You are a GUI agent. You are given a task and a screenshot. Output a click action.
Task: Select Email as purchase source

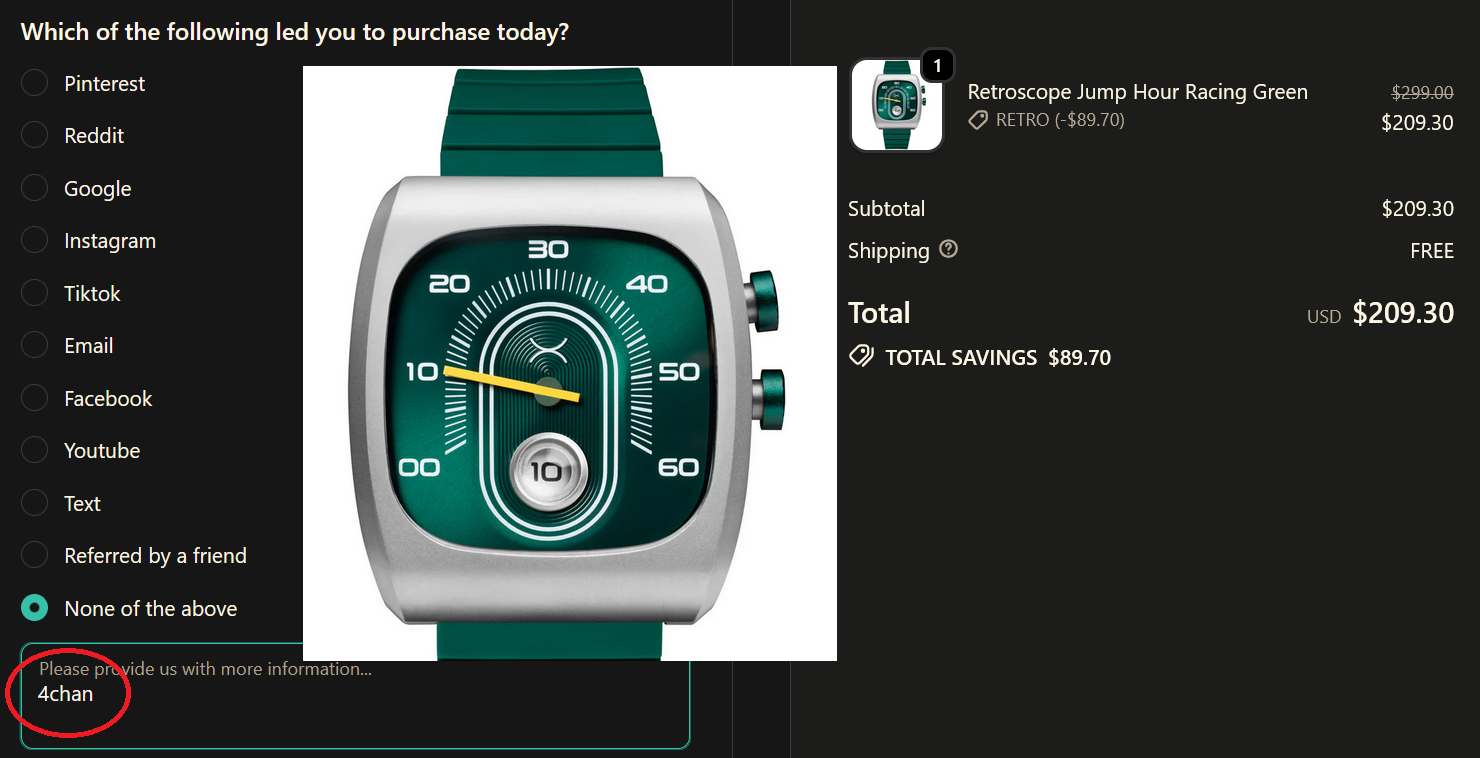click(35, 345)
